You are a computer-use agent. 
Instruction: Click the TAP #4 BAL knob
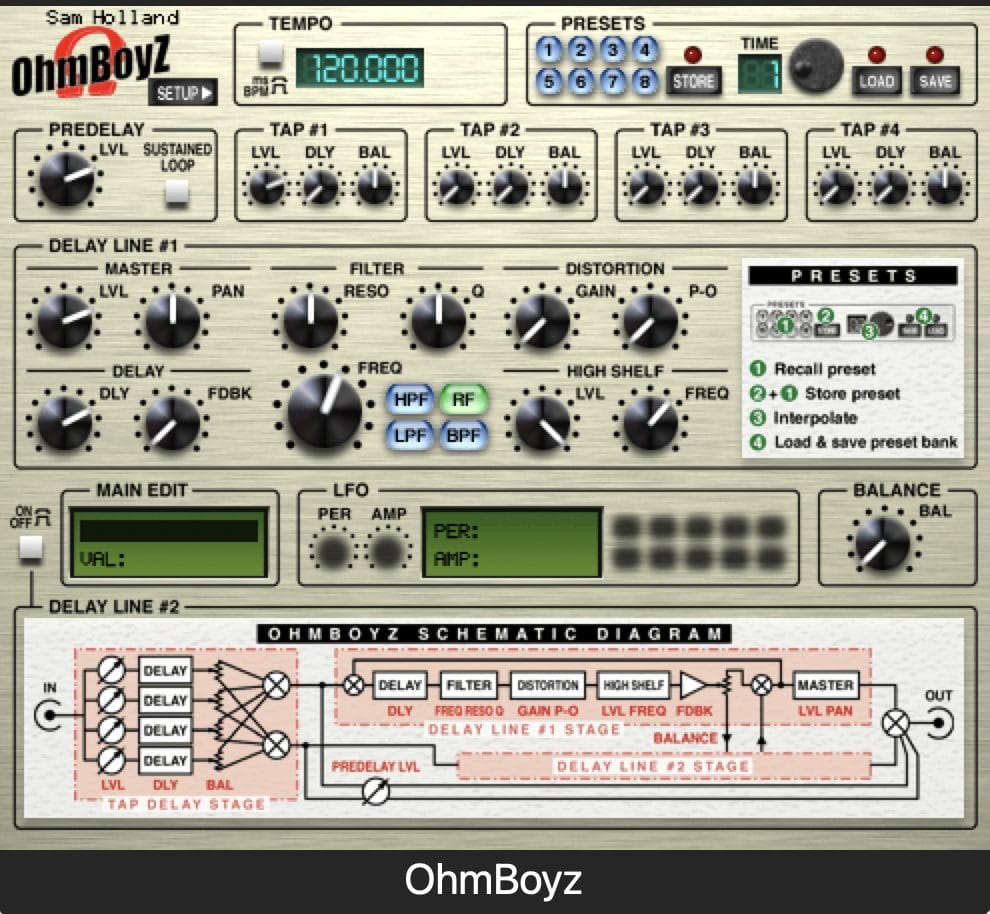pyautogui.click(x=945, y=187)
